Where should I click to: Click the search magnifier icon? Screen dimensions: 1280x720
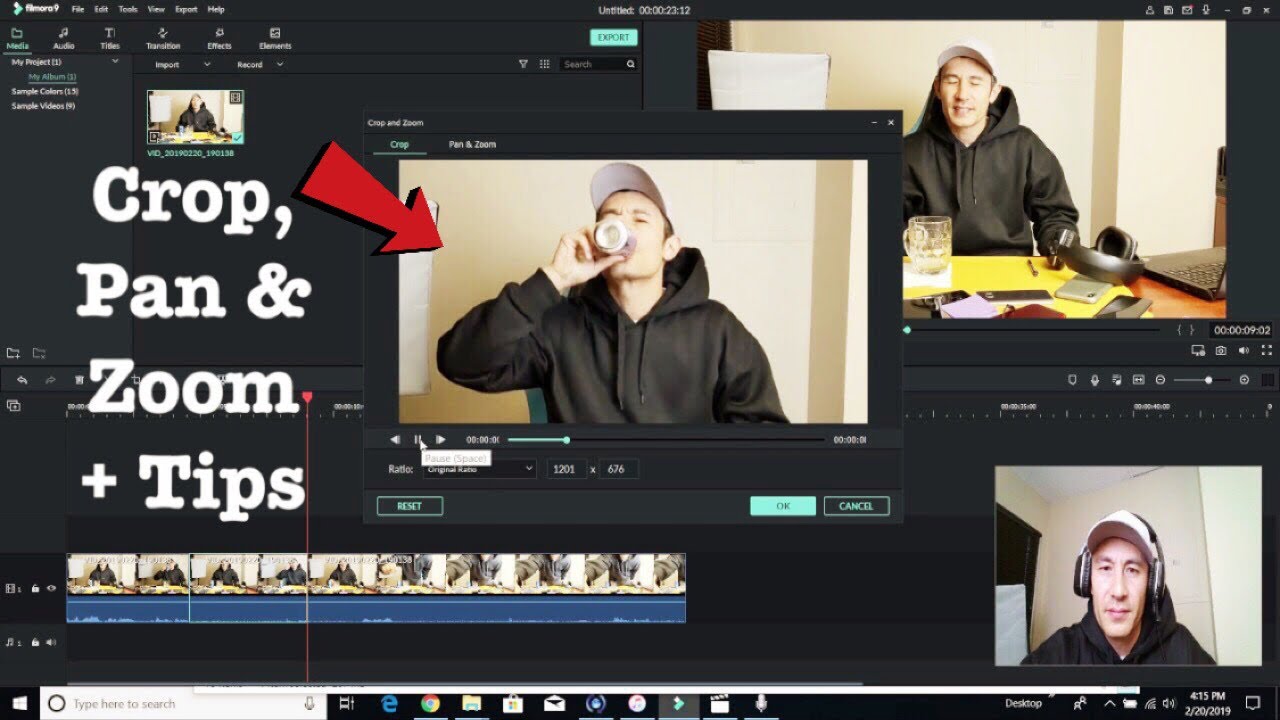(630, 64)
